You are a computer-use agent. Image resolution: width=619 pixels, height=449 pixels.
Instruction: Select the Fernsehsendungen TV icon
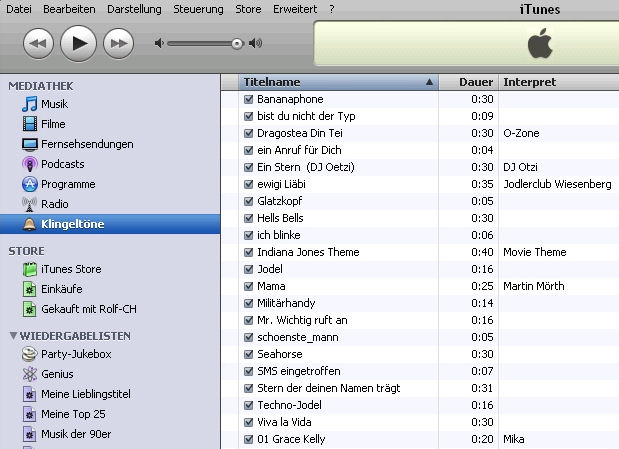click(30, 144)
